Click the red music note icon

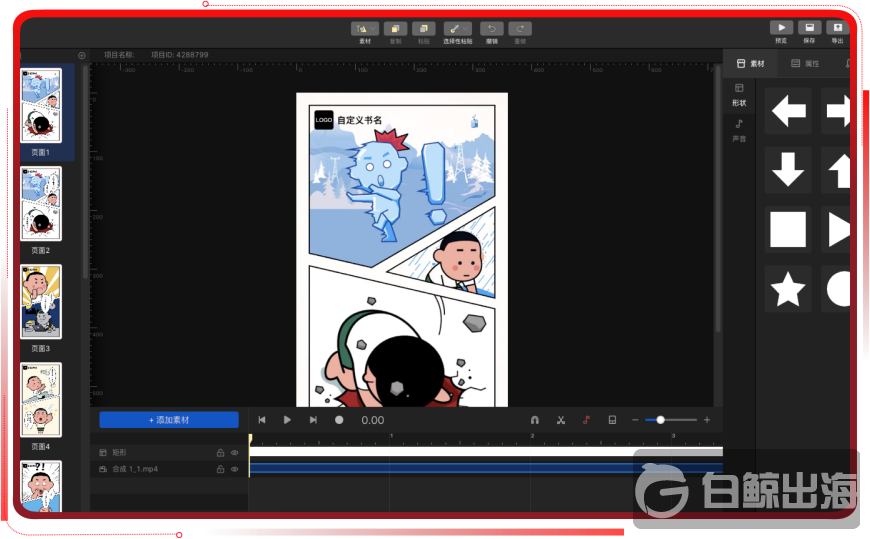pyautogui.click(x=586, y=420)
